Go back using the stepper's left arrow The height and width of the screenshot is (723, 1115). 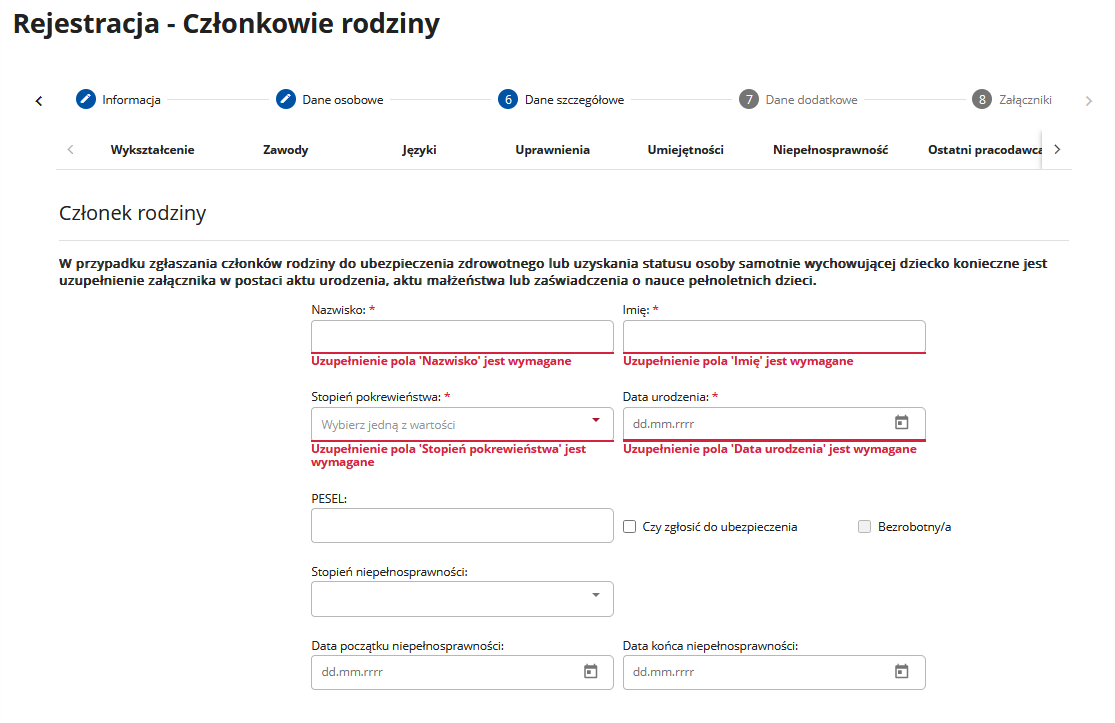[x=39, y=101]
